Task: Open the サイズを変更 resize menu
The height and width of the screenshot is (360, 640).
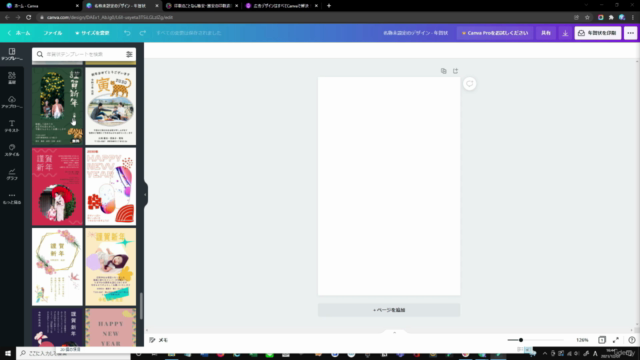Action: [x=92, y=33]
